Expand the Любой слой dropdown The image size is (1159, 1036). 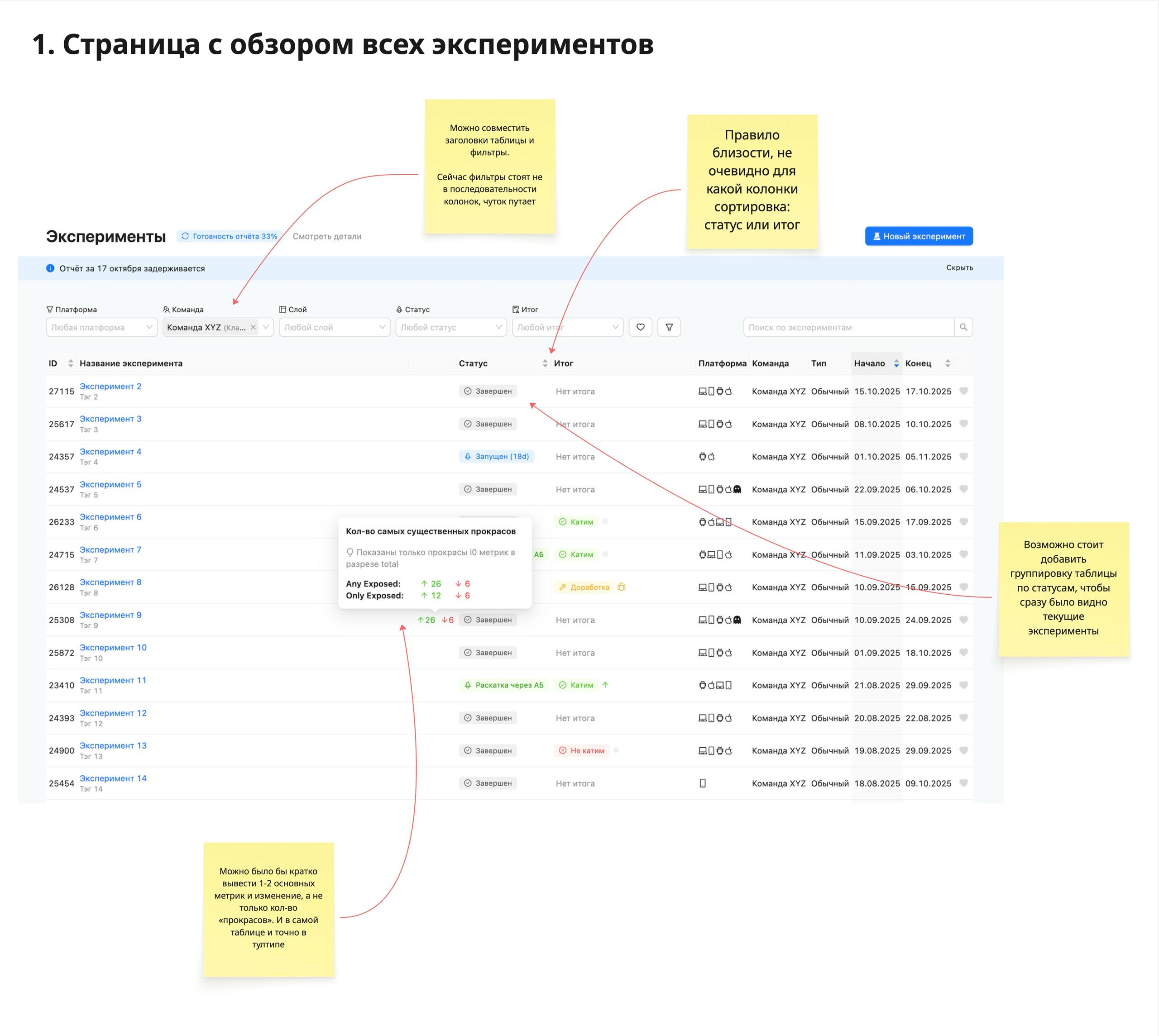tap(334, 327)
